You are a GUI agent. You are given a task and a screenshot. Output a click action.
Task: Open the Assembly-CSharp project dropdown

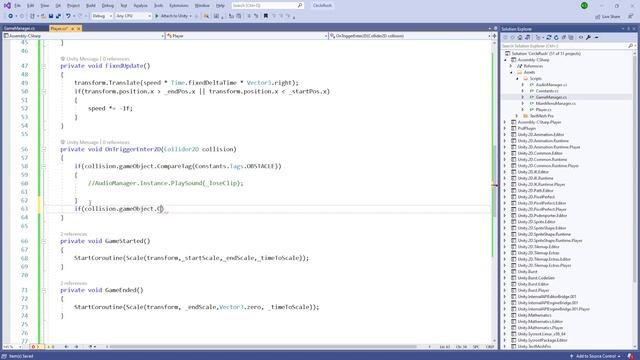click(84, 36)
